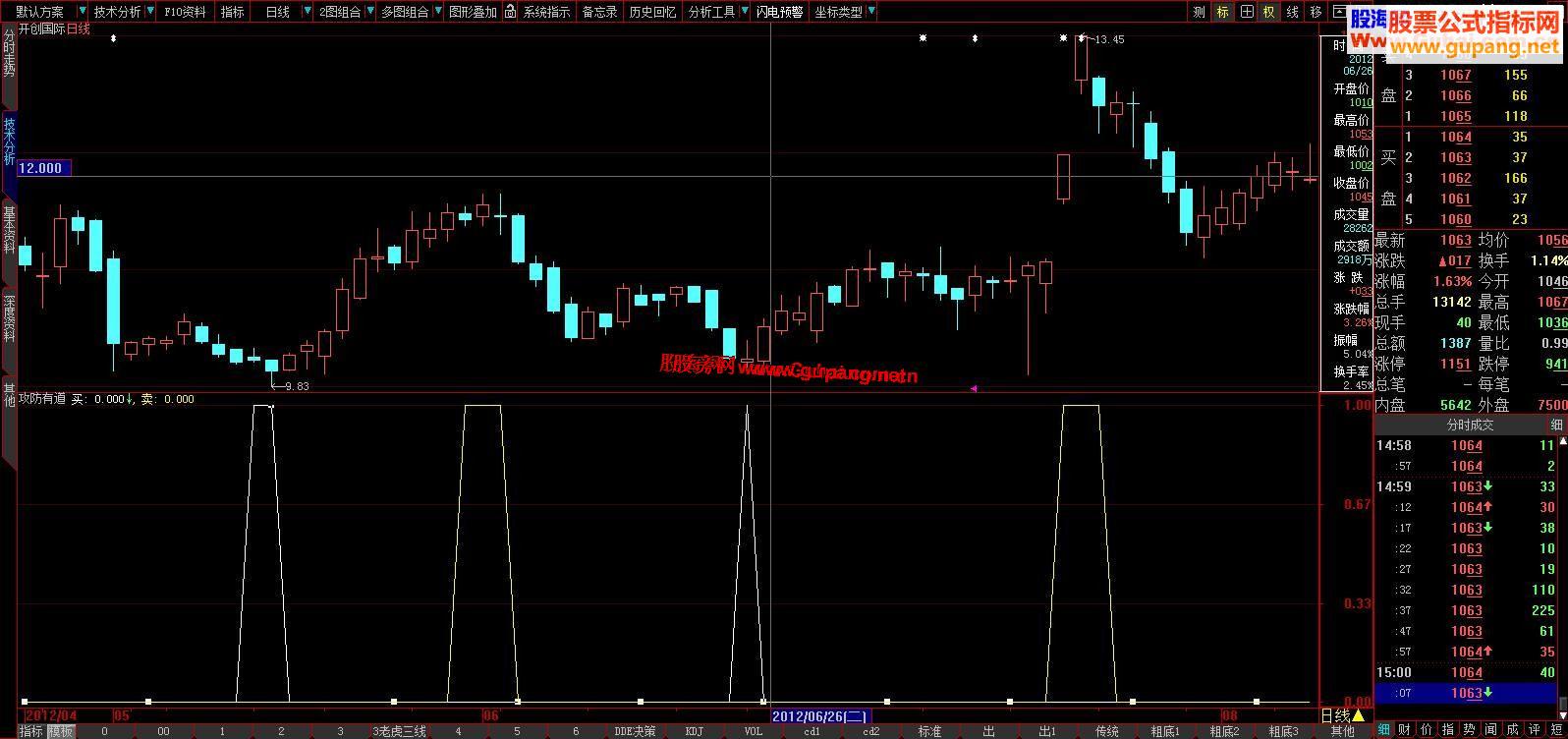Select the KDJ indicator tab

click(x=694, y=731)
